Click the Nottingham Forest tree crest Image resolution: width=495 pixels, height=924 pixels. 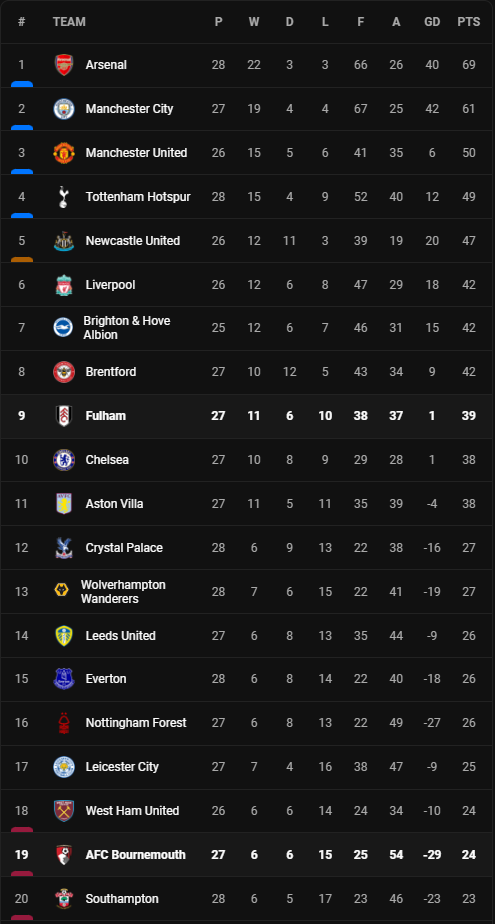(64, 723)
